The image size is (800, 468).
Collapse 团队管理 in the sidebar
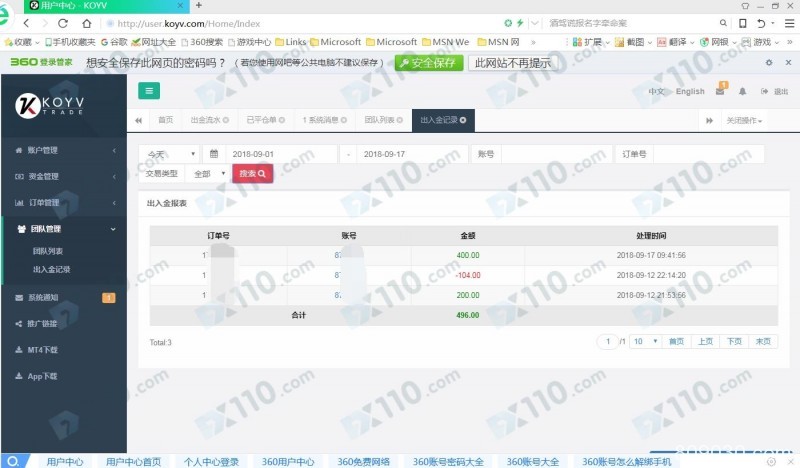coord(64,229)
